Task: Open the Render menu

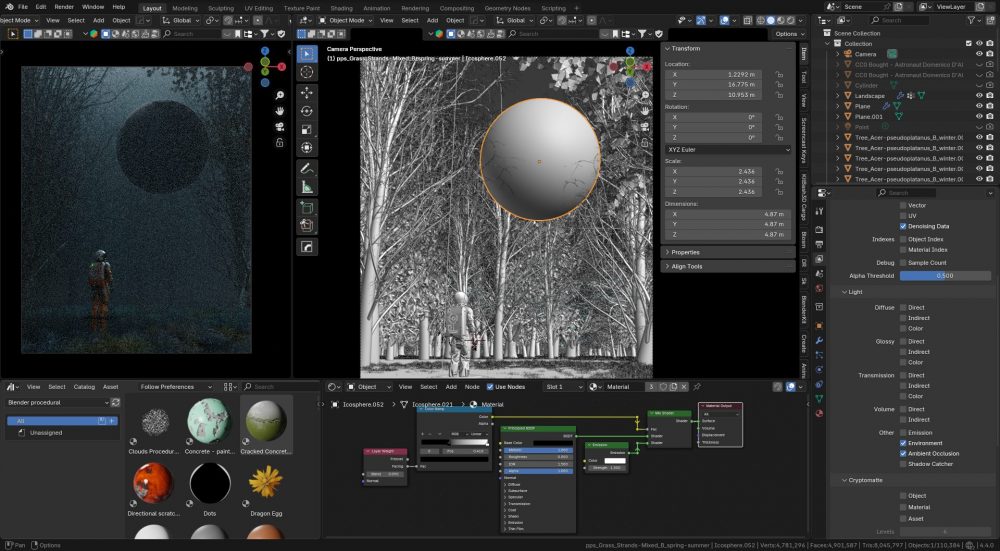Action: 63,7
